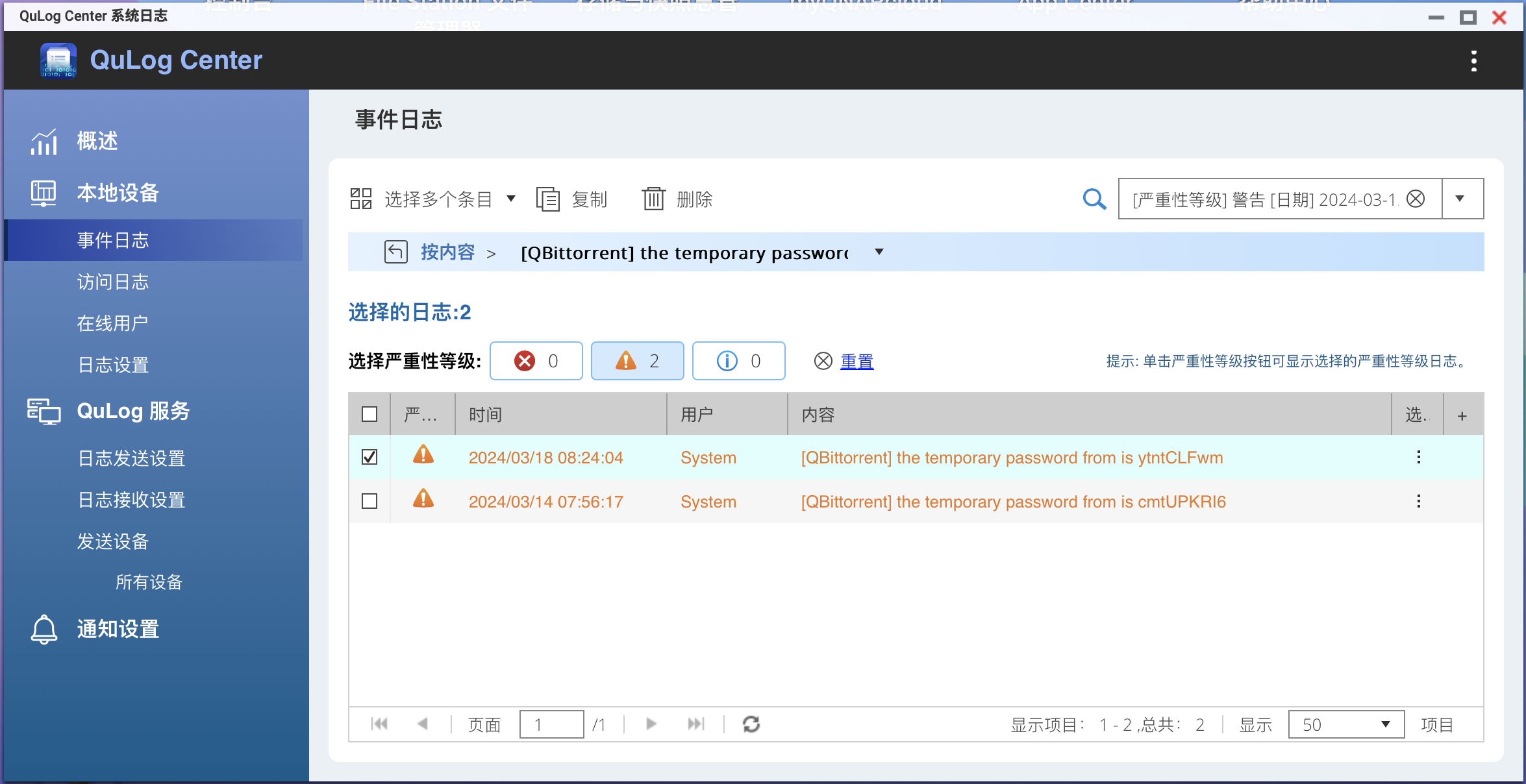This screenshot has width=1526, height=784.
Task: Clear the search filter with the X icon
Action: (1416, 199)
